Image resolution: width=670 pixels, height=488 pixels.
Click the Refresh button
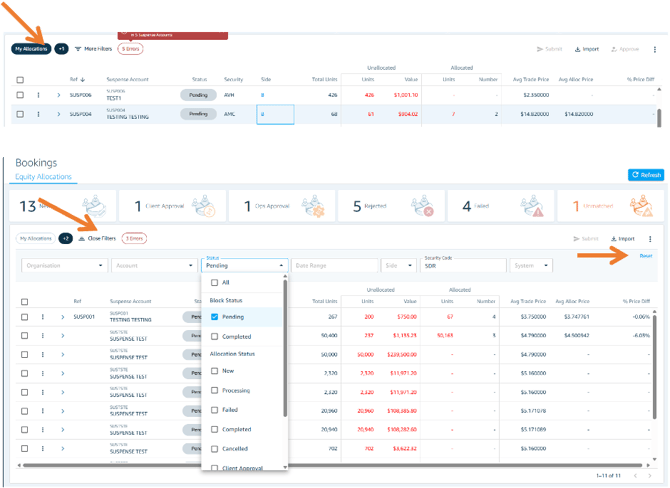tap(645, 175)
